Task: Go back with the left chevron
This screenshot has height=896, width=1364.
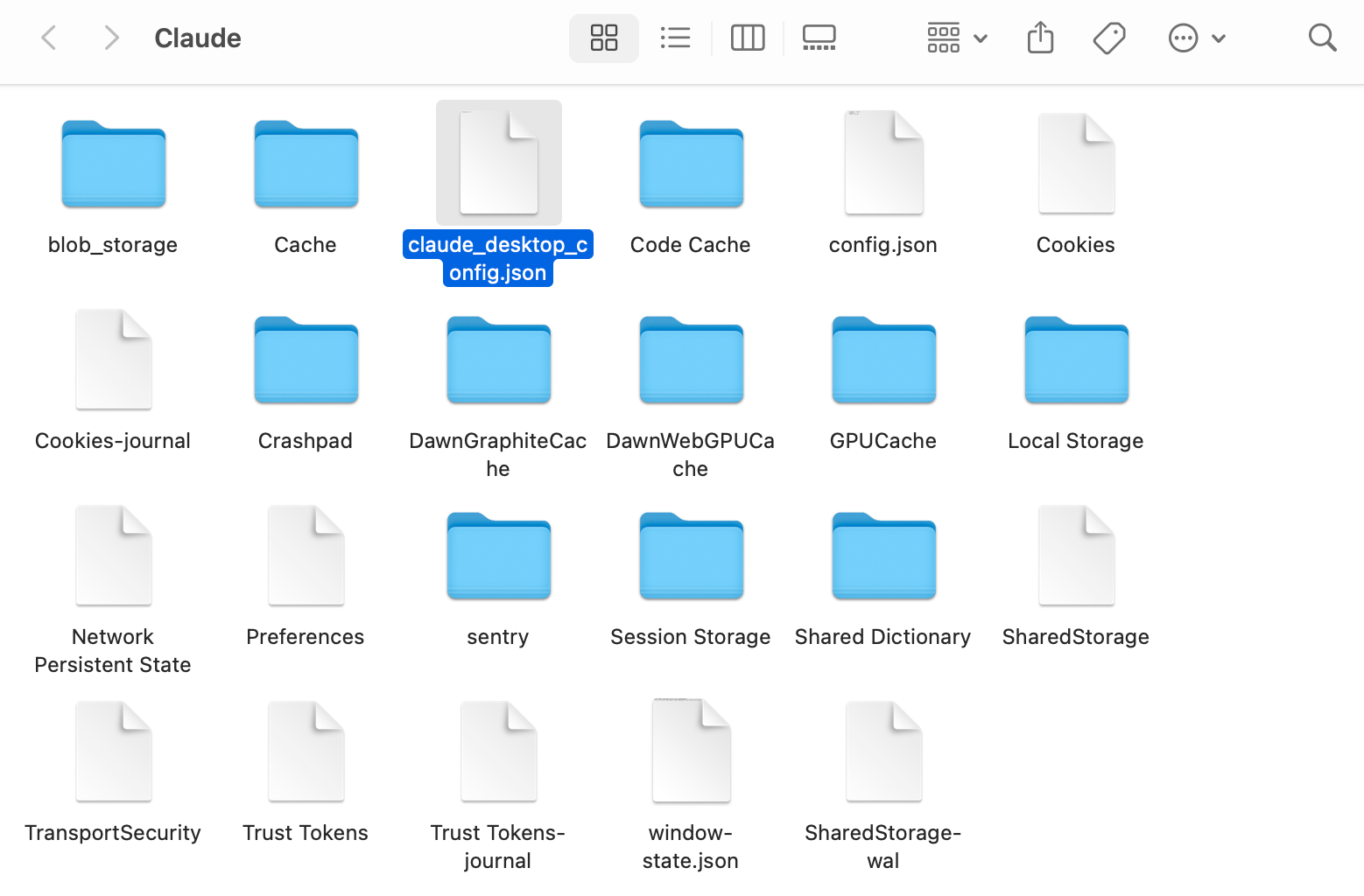Action: point(49,38)
